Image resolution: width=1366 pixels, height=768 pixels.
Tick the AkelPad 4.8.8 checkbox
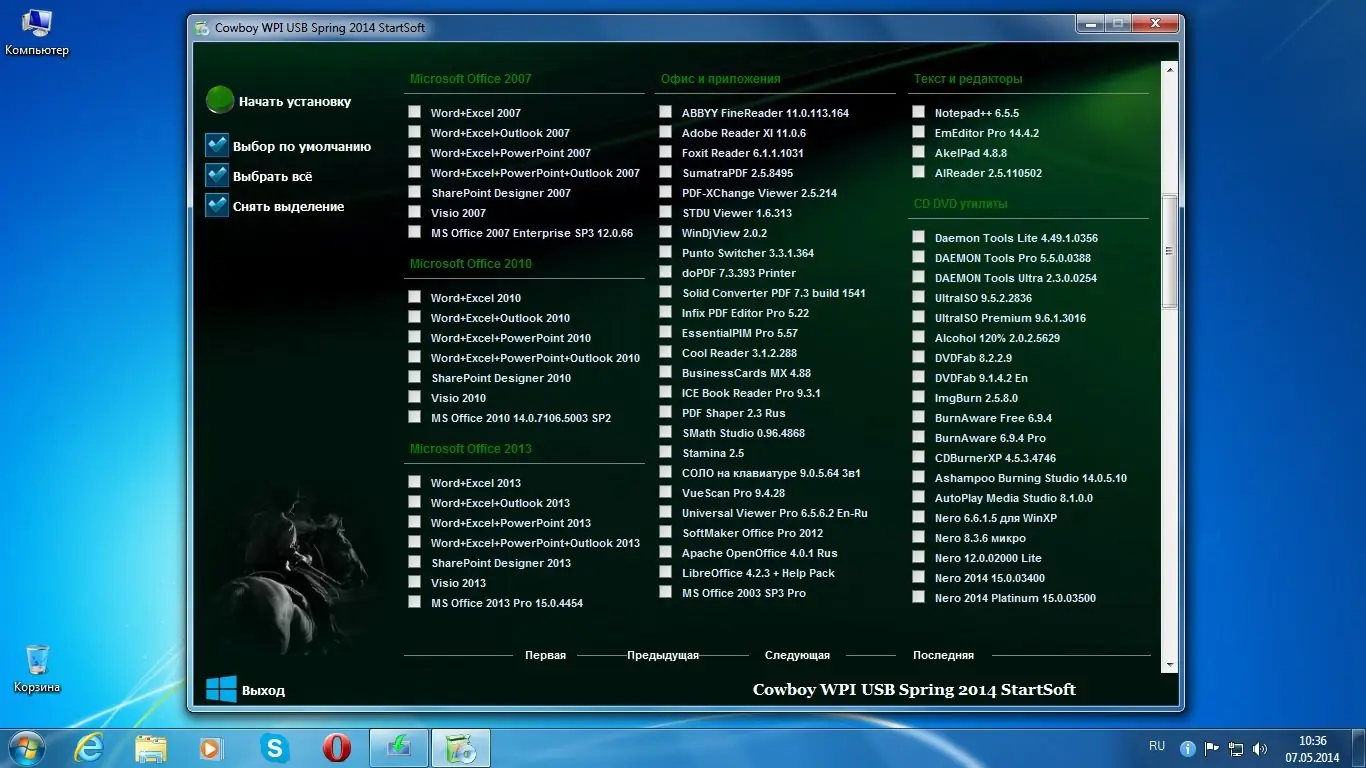(918, 152)
